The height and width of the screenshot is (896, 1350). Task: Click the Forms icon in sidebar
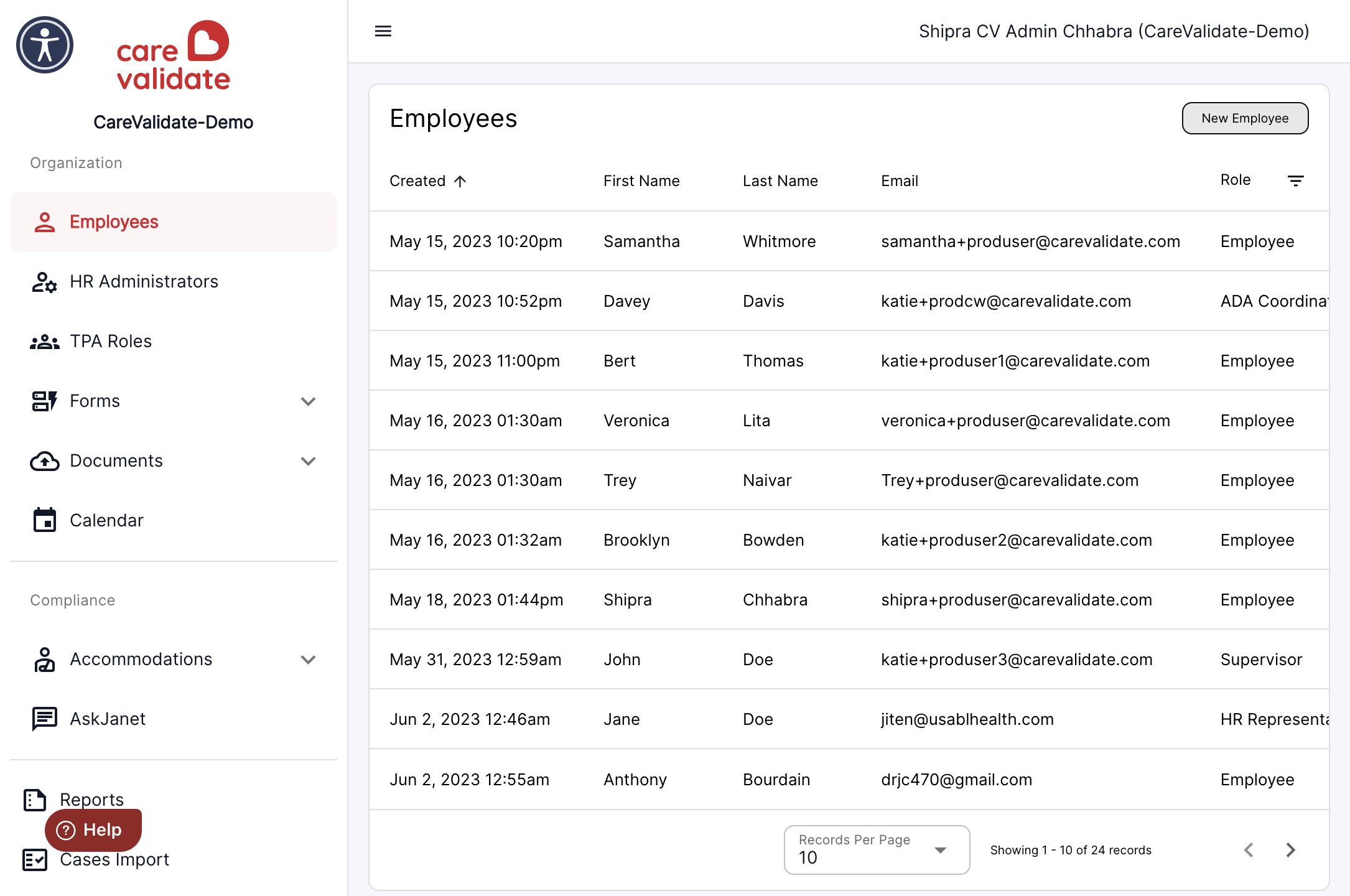tap(45, 401)
